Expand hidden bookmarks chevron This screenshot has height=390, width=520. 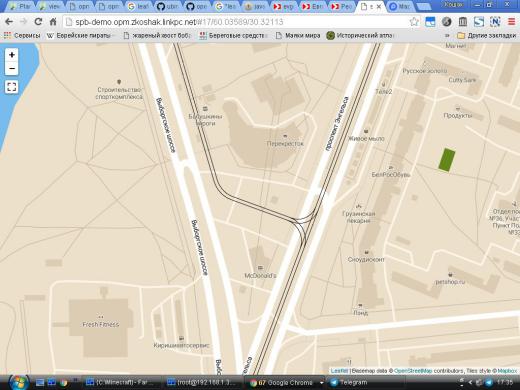[447, 35]
